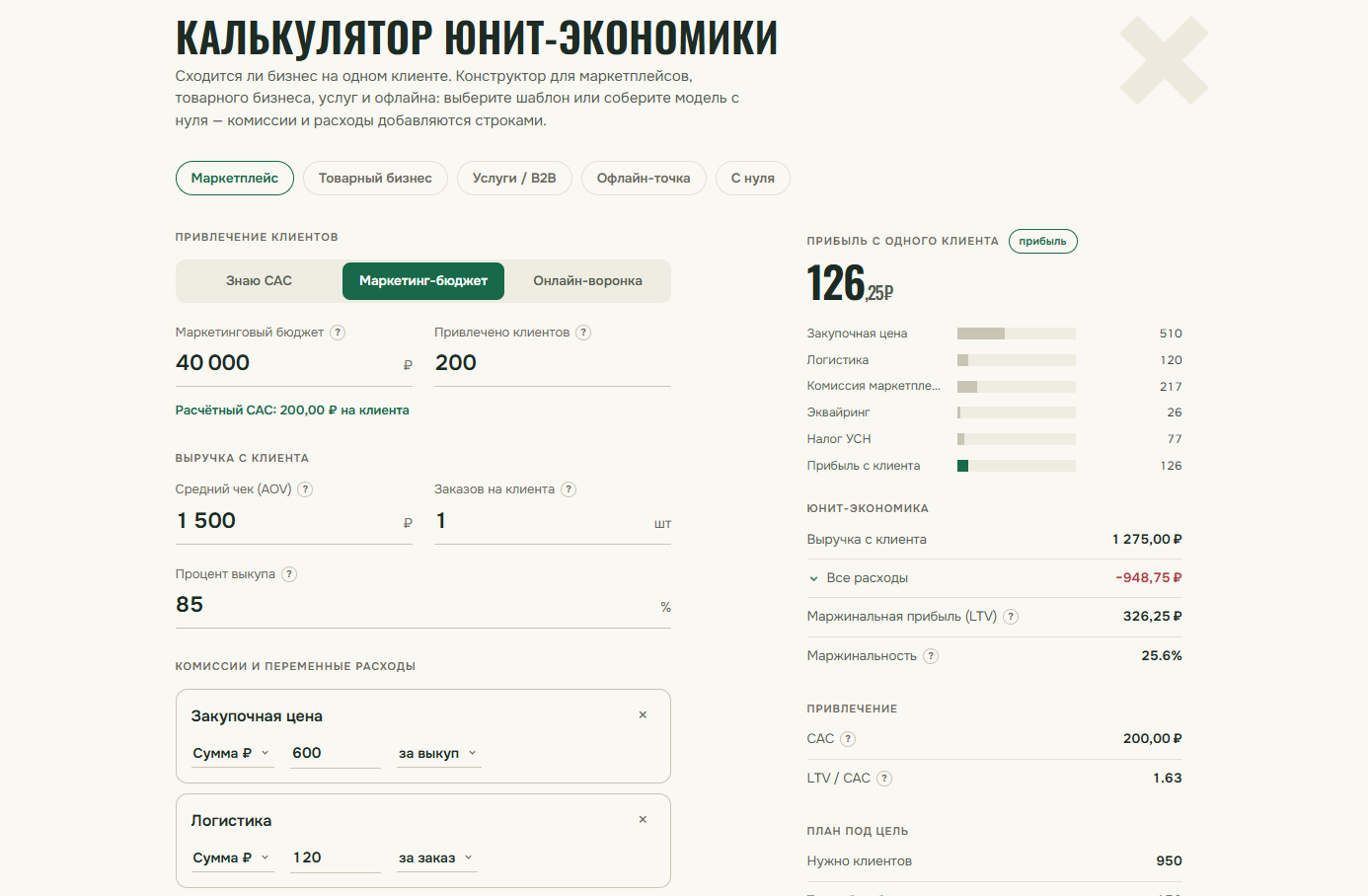Open Сумма ₽ dropdown in Логистика
Screen dimensions: 1368x896
tap(232, 858)
